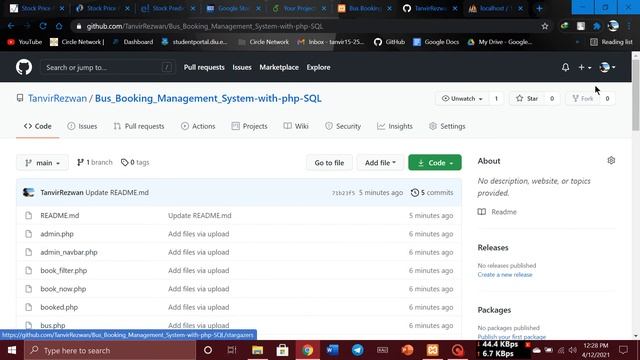640x360 pixels.
Task: Switch to the Wiki tab
Action: 296,126
